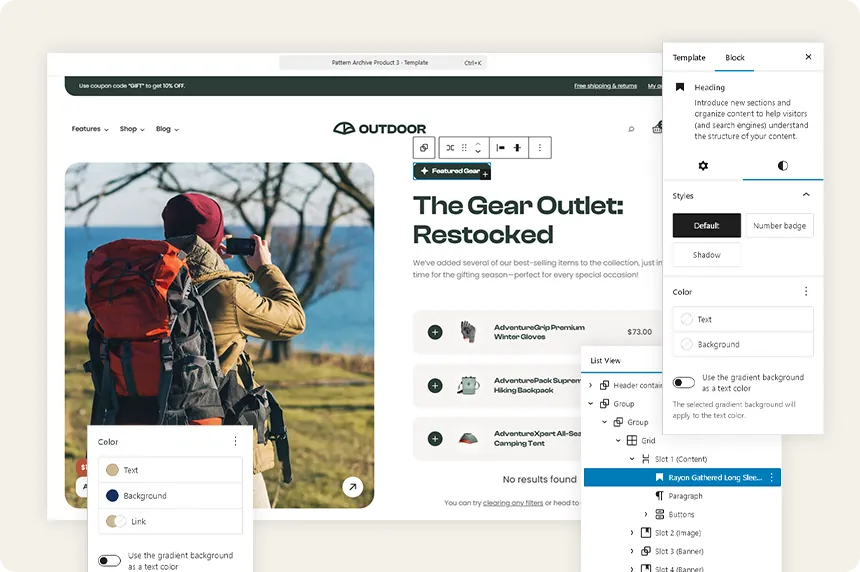Viewport: 860px width, 572px height.
Task: Click the coupon code GIFT banner text
Action: click(x=132, y=86)
